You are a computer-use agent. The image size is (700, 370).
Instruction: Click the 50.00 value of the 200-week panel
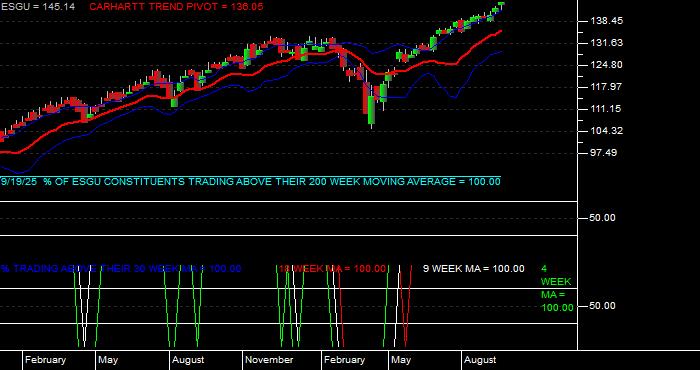[x=603, y=218]
